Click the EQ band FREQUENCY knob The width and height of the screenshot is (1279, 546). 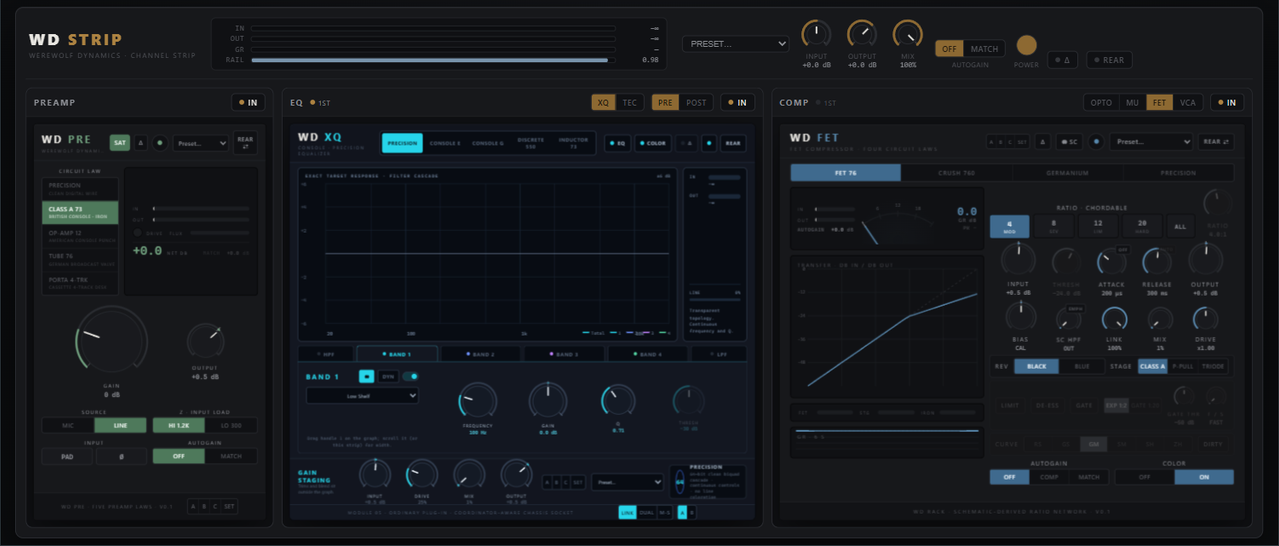tap(477, 401)
